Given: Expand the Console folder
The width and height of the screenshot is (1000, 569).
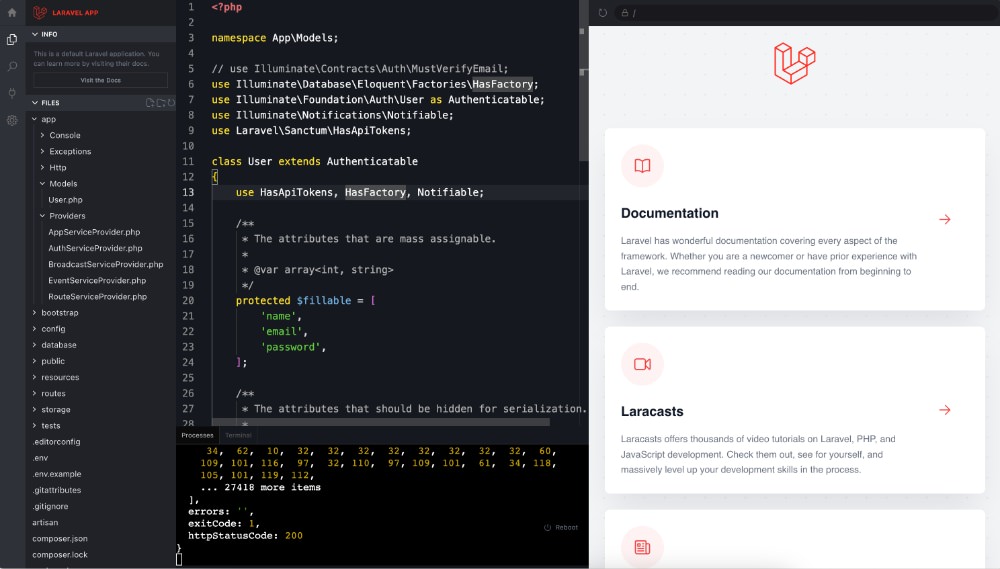Looking at the screenshot, I should (42, 135).
